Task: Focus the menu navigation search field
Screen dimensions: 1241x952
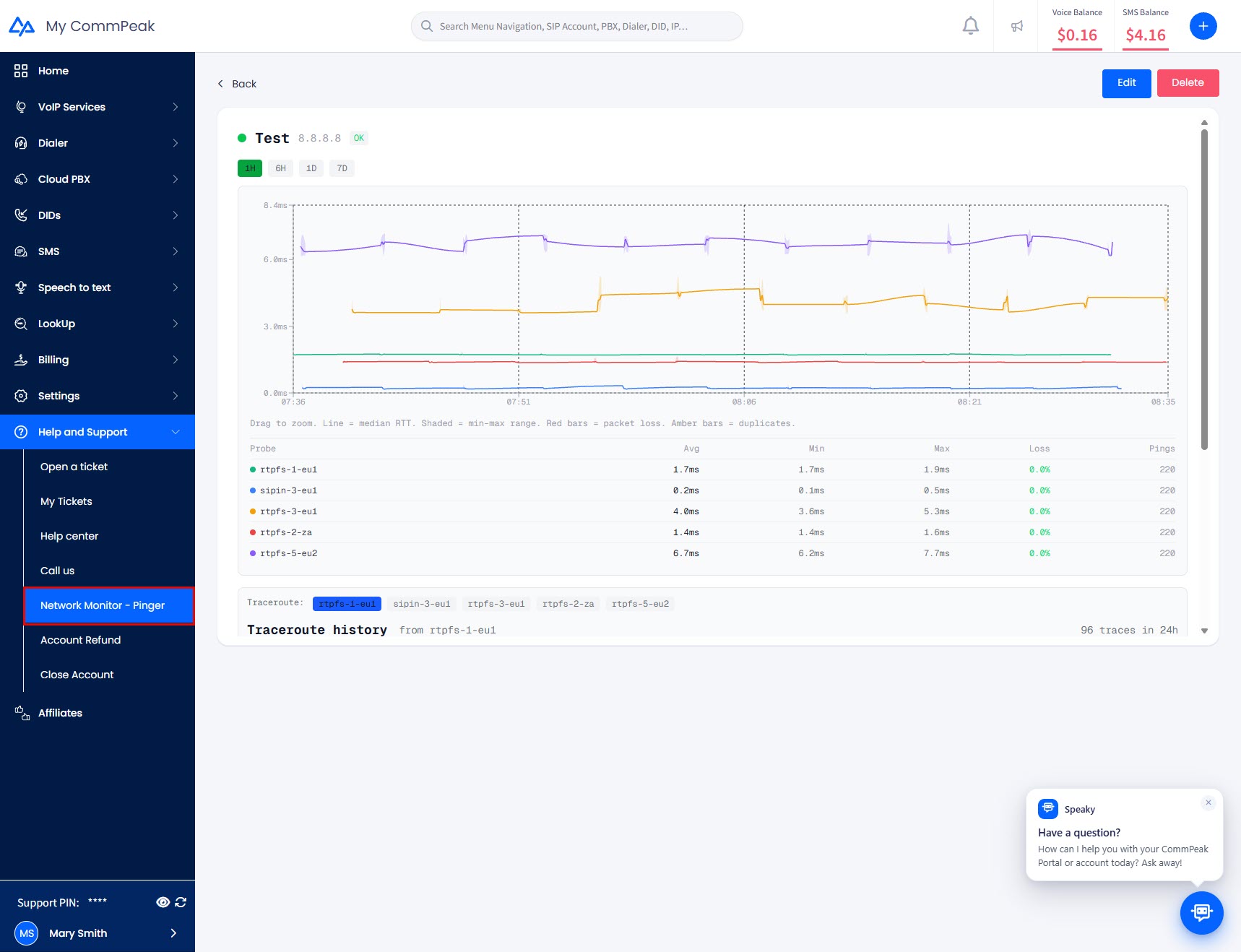Action: click(576, 26)
